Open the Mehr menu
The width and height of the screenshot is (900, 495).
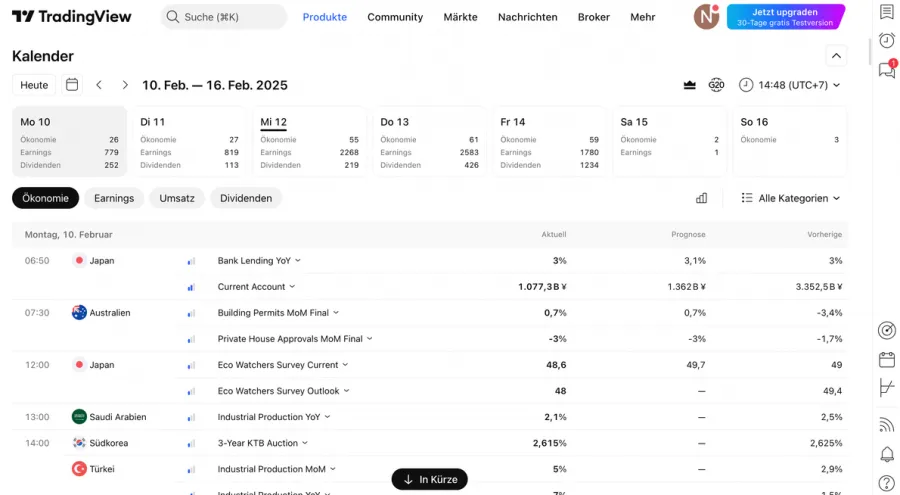tap(642, 17)
